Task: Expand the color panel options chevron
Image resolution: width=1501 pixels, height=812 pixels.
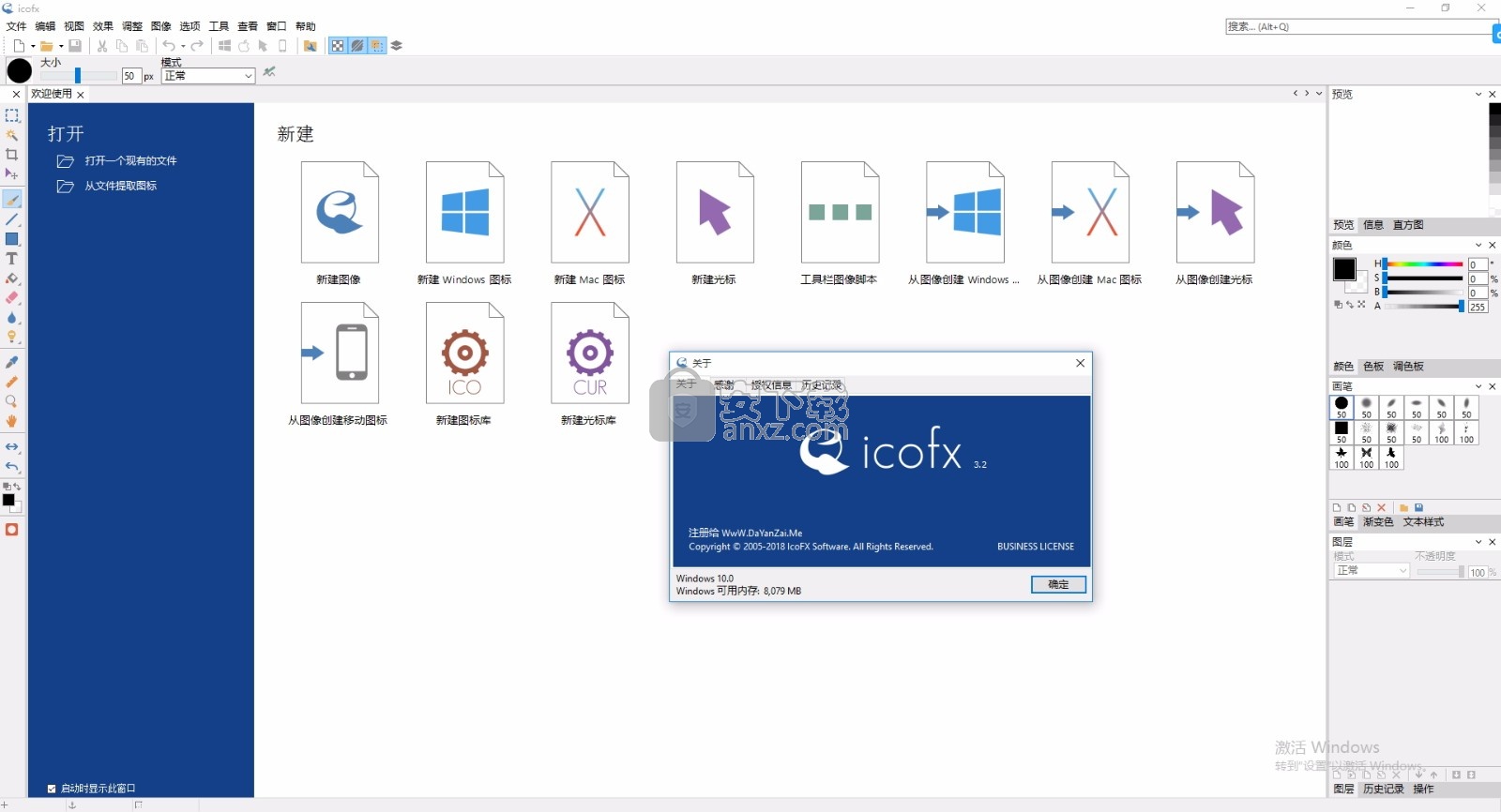Action: pyautogui.click(x=1478, y=245)
